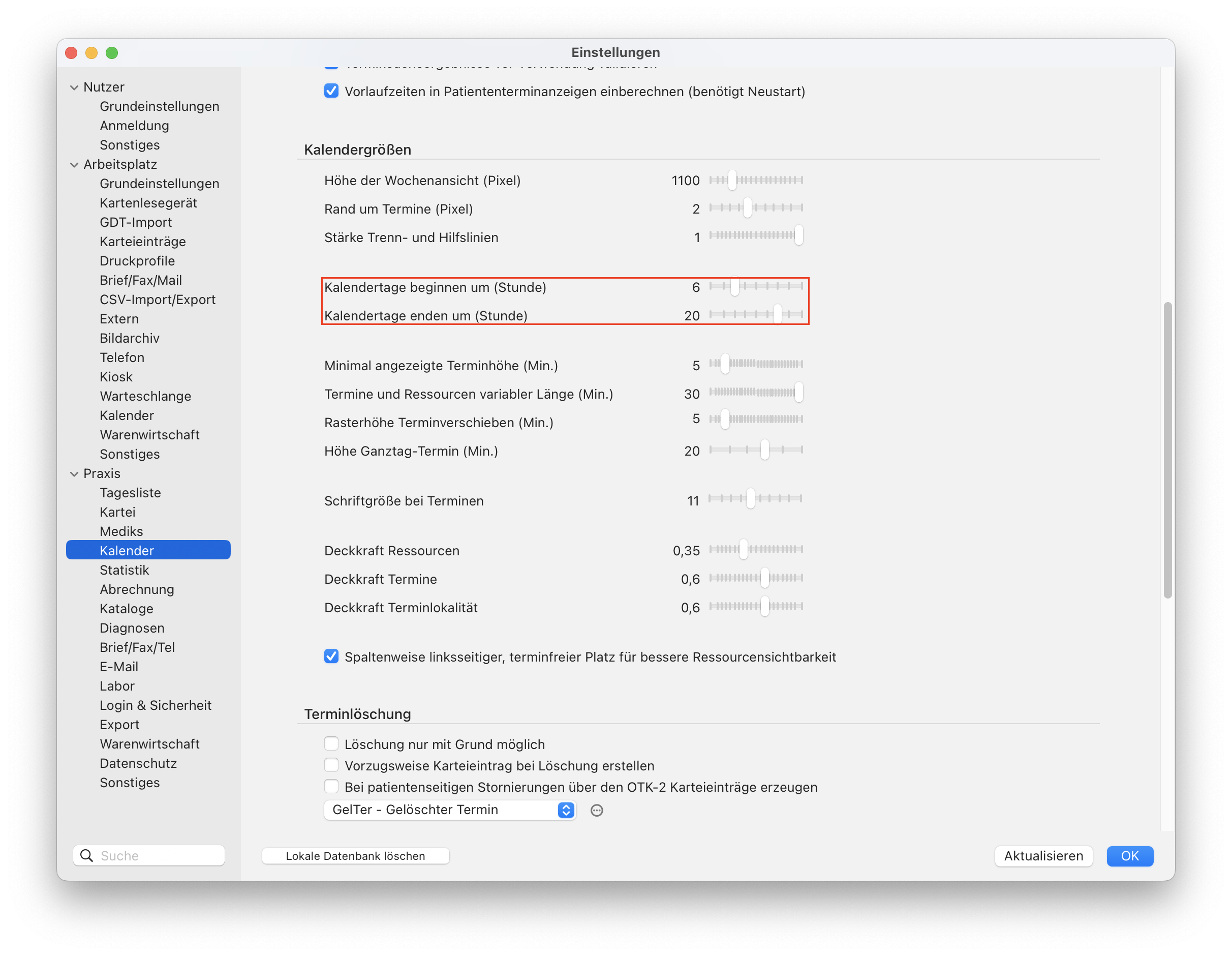Screen dimensions: 1232x956
Task: Confirm settings with the OK button
Action: click(x=1129, y=855)
